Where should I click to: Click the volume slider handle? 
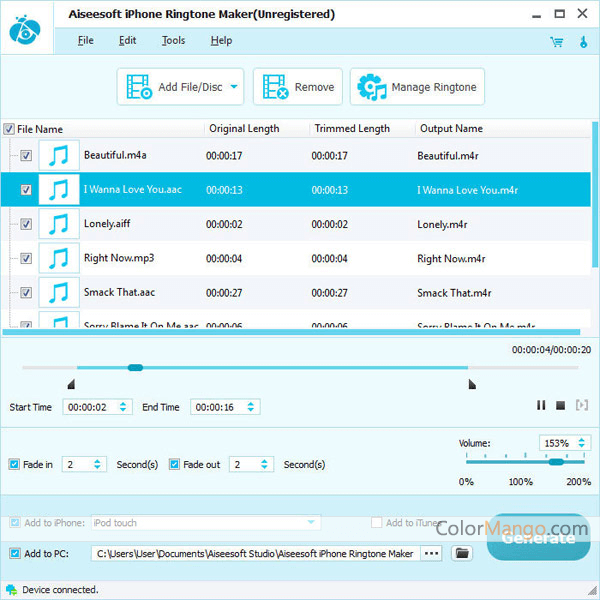[x=556, y=462]
